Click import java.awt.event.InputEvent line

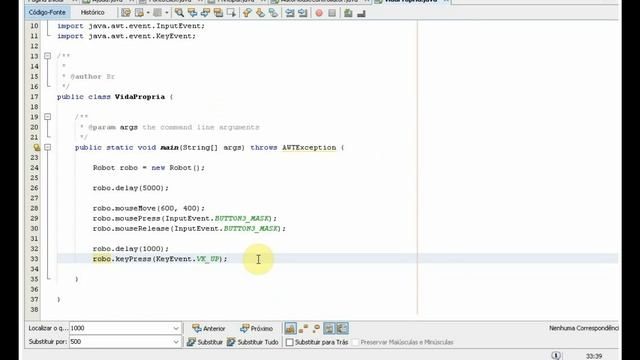131,26
